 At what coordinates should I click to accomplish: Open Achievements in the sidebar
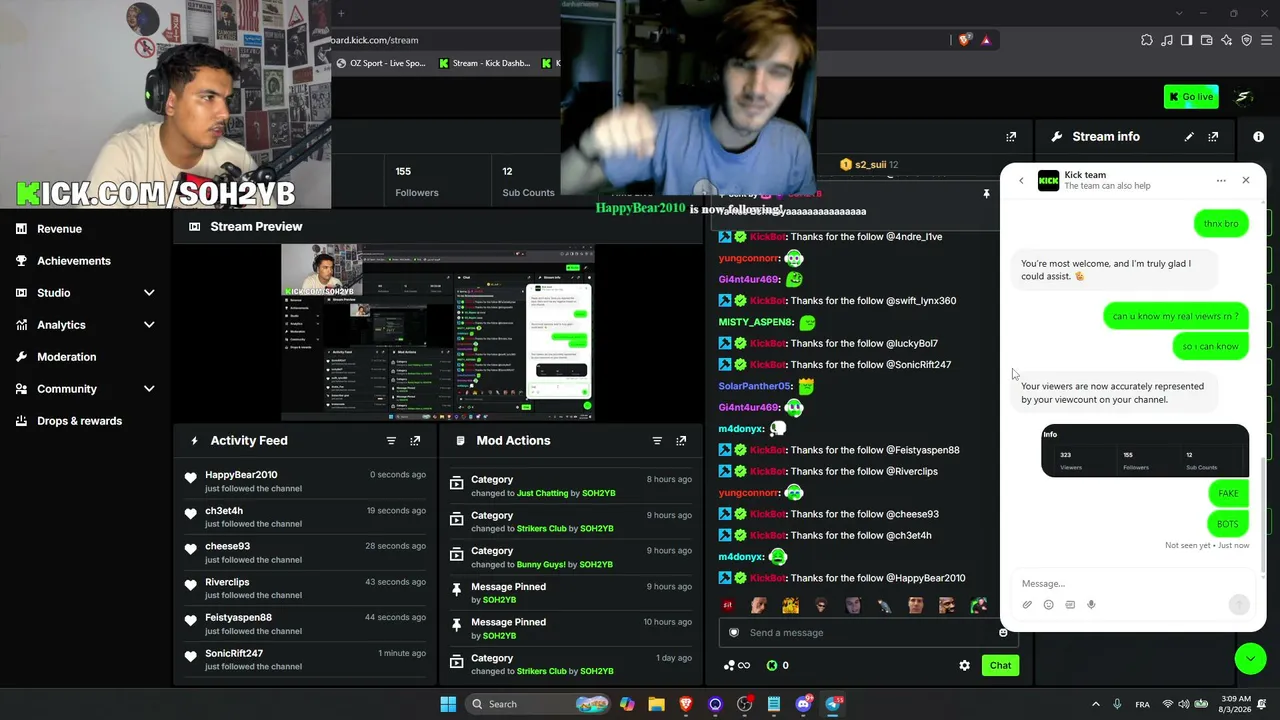74,261
